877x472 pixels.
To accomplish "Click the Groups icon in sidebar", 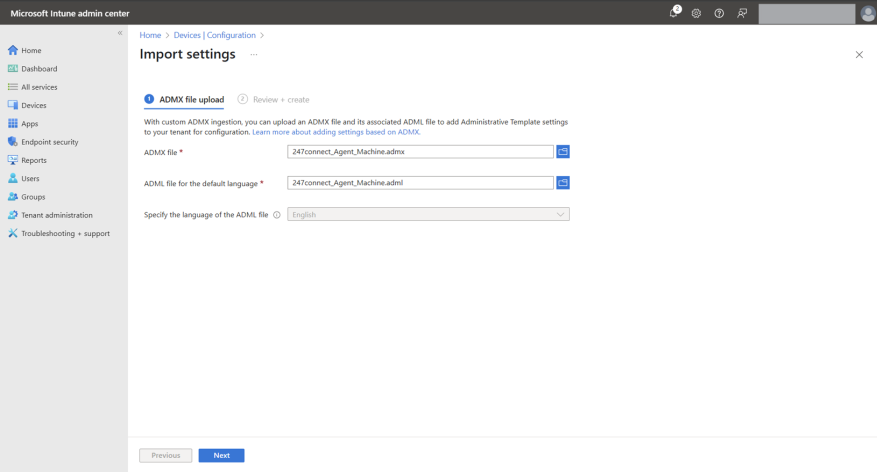I will (x=13, y=197).
